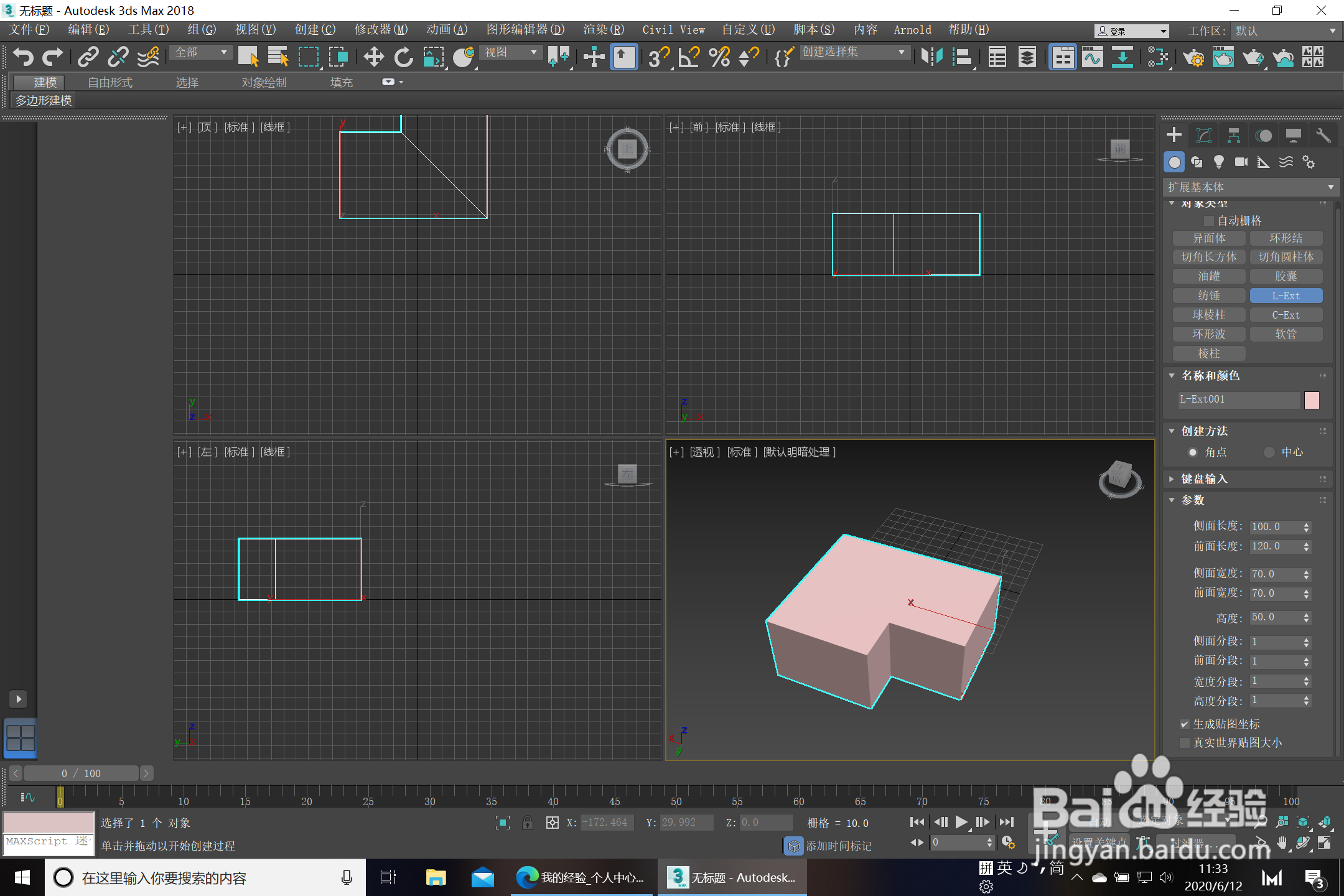Toggle absolute transform type-in mode
Image resolution: width=1344 pixels, height=896 pixels.
tap(552, 823)
